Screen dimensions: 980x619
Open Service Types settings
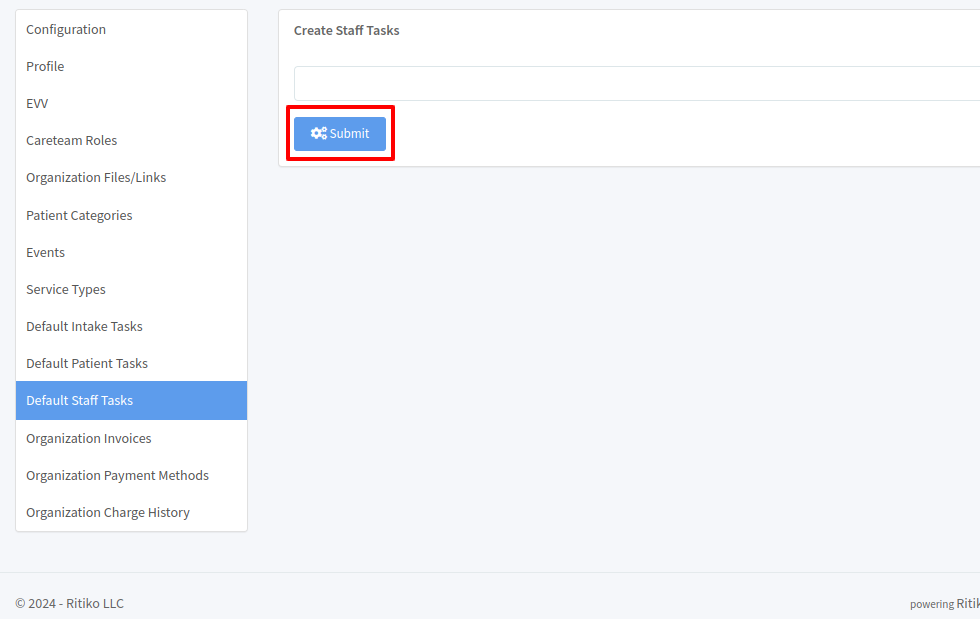click(66, 290)
